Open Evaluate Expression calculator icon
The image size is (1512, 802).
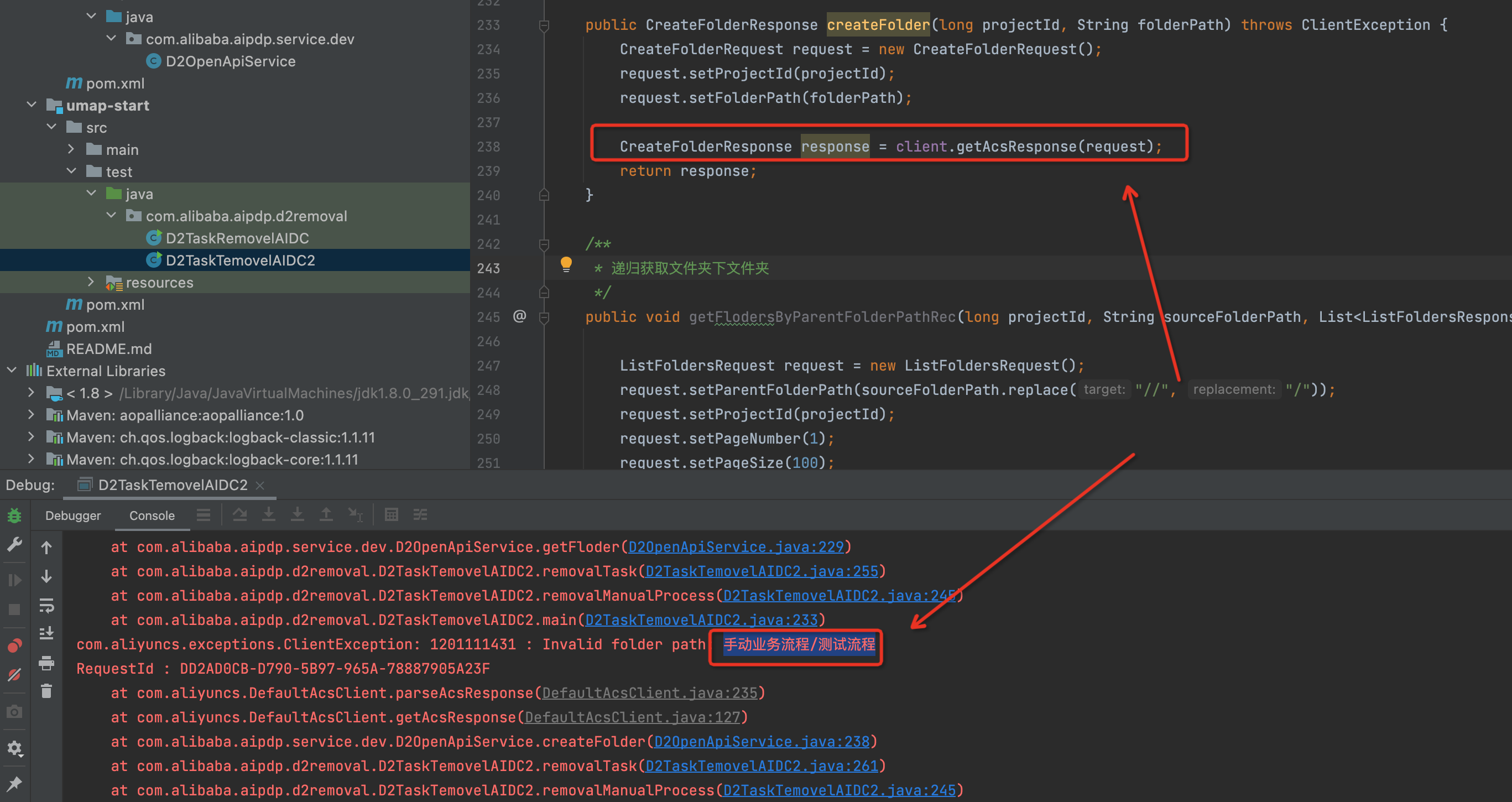(x=392, y=515)
